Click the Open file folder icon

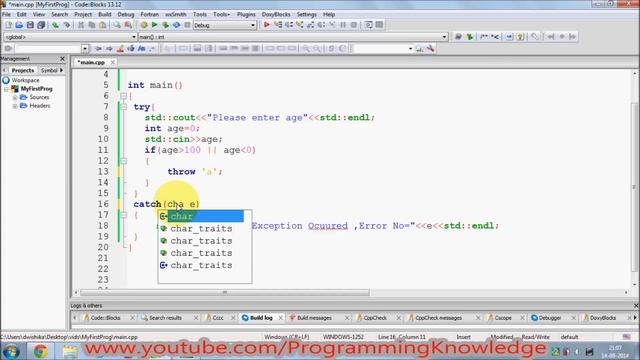click(x=19, y=25)
